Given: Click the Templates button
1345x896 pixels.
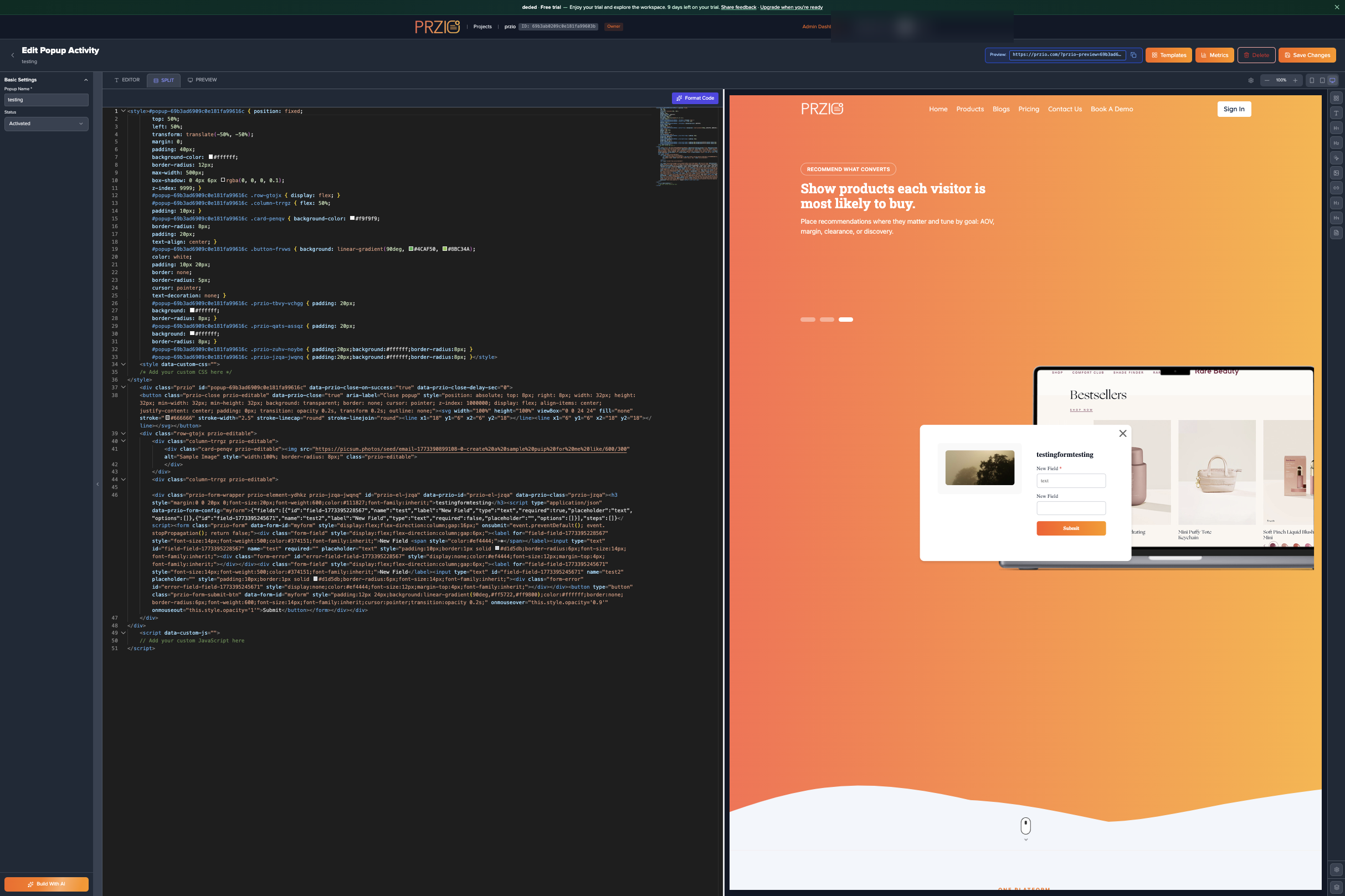Looking at the screenshot, I should [1168, 55].
